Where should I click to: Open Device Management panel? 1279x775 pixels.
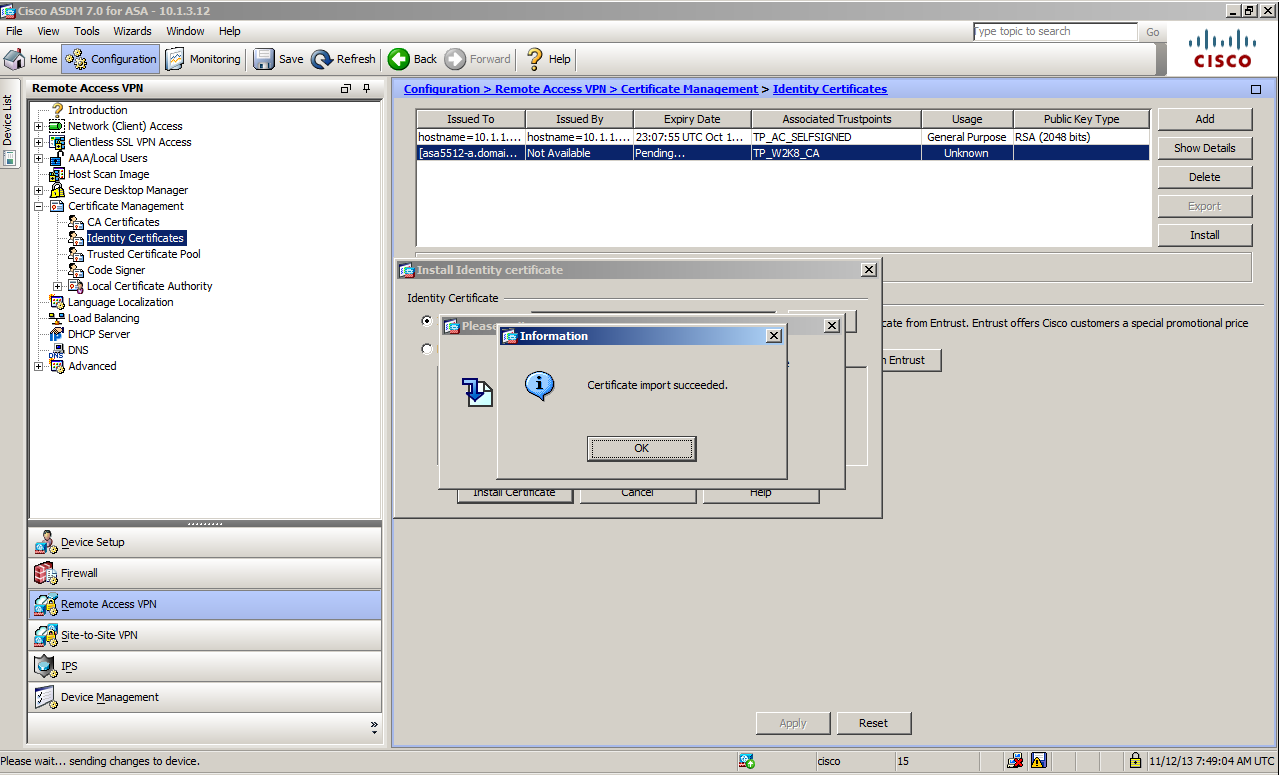click(x=205, y=697)
